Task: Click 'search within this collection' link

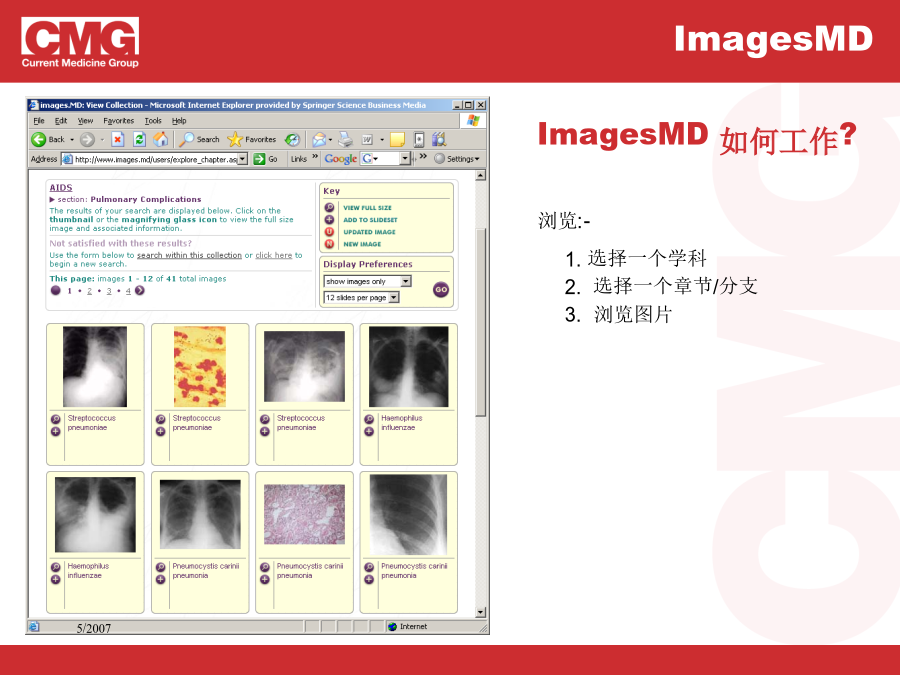Action: tap(189, 255)
